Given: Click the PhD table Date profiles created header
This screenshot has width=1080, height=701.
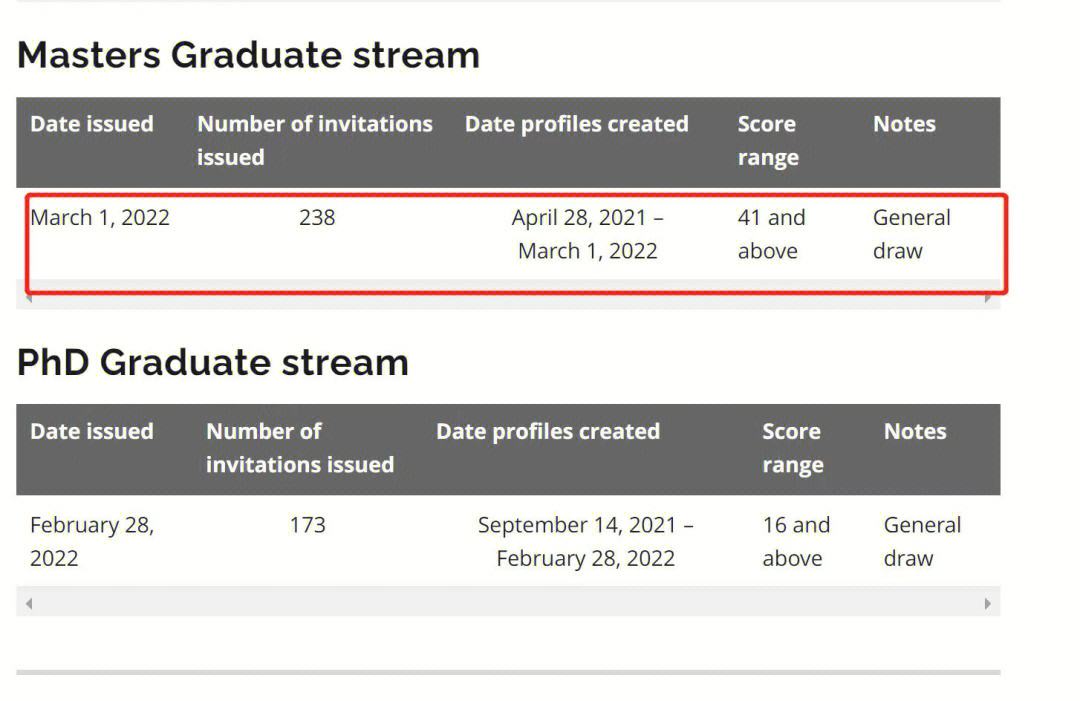Looking at the screenshot, I should [x=548, y=431].
